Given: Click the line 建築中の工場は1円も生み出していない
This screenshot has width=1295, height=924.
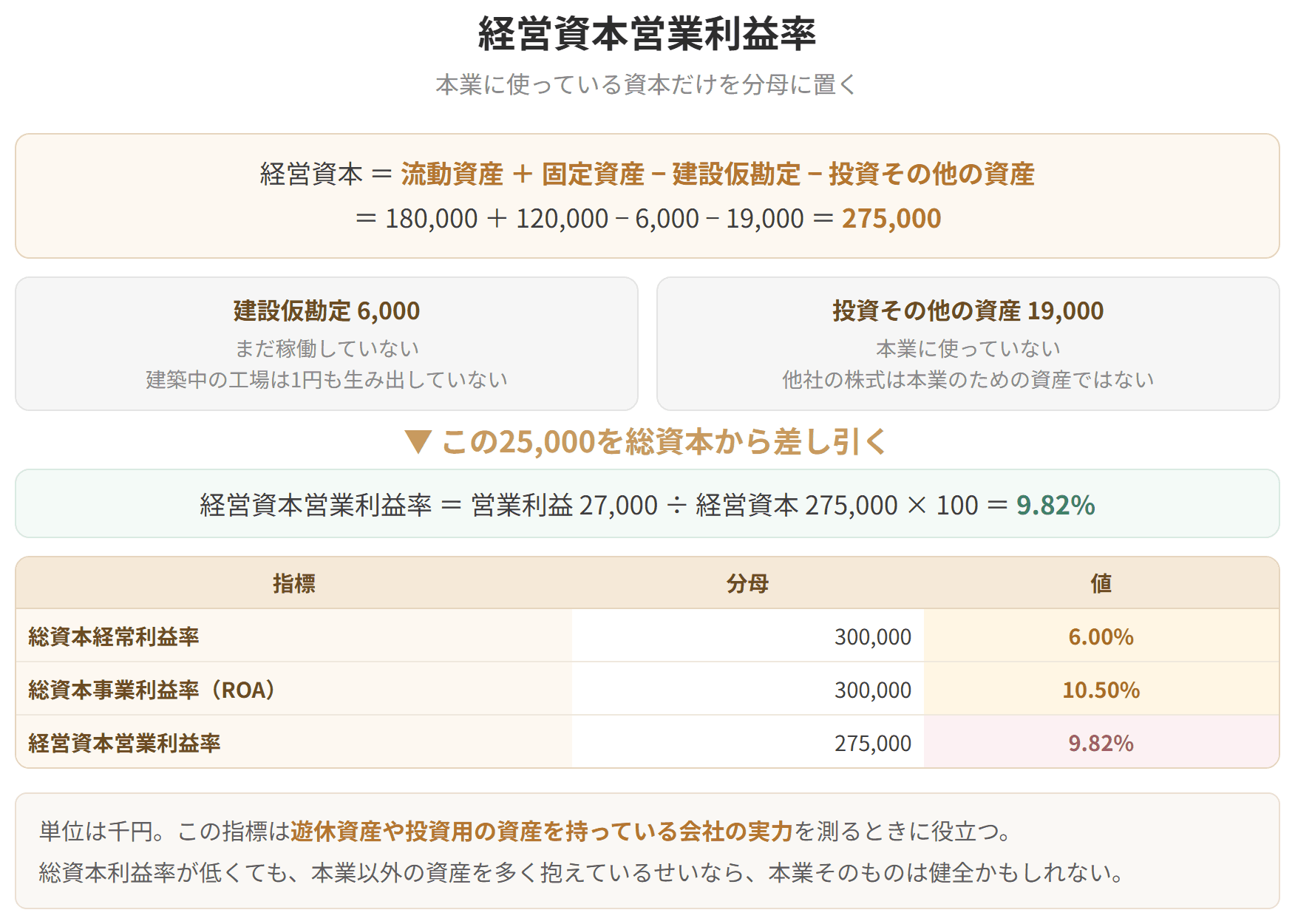Looking at the screenshot, I should coord(327,379).
